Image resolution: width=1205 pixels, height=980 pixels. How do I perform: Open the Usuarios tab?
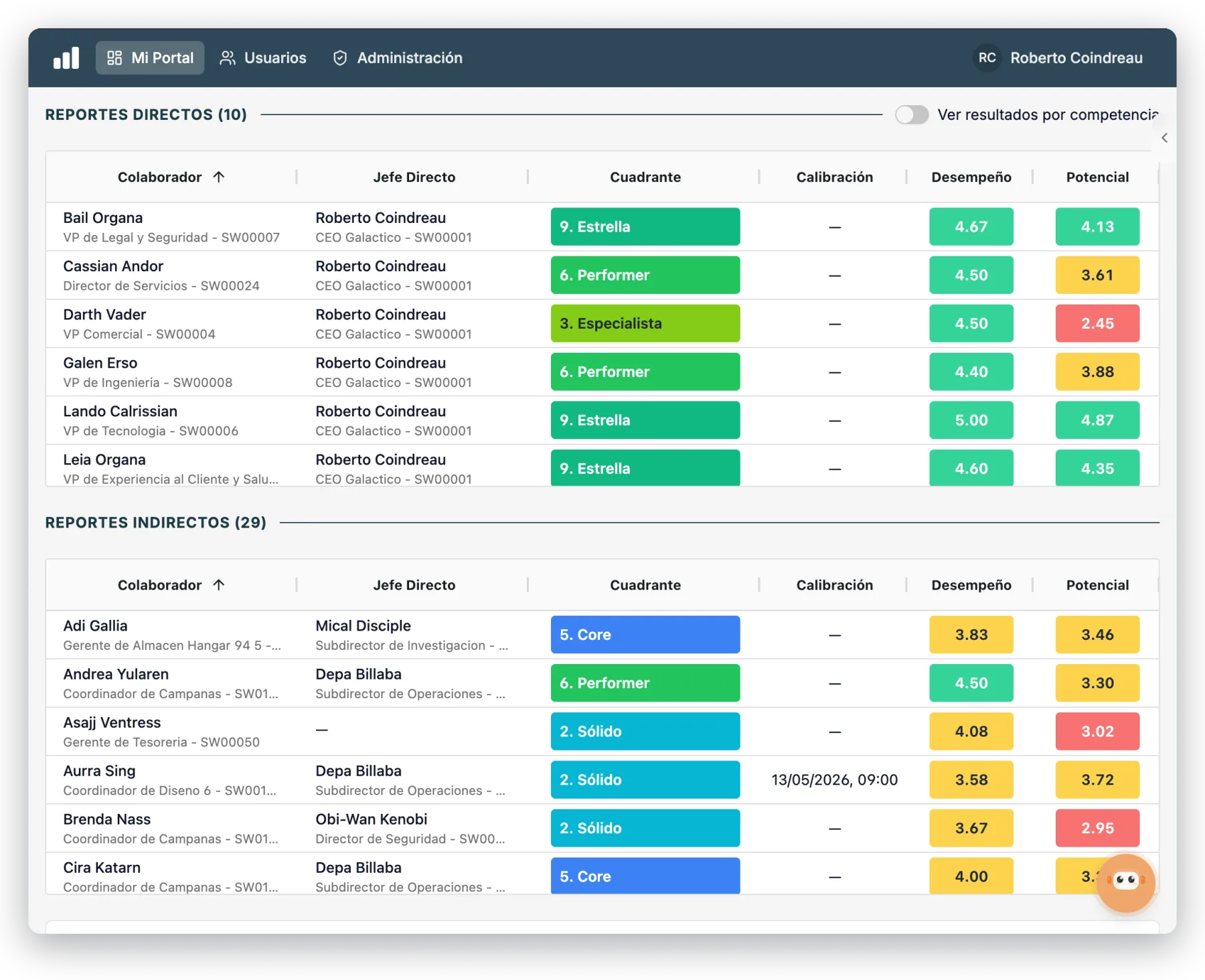(x=263, y=58)
